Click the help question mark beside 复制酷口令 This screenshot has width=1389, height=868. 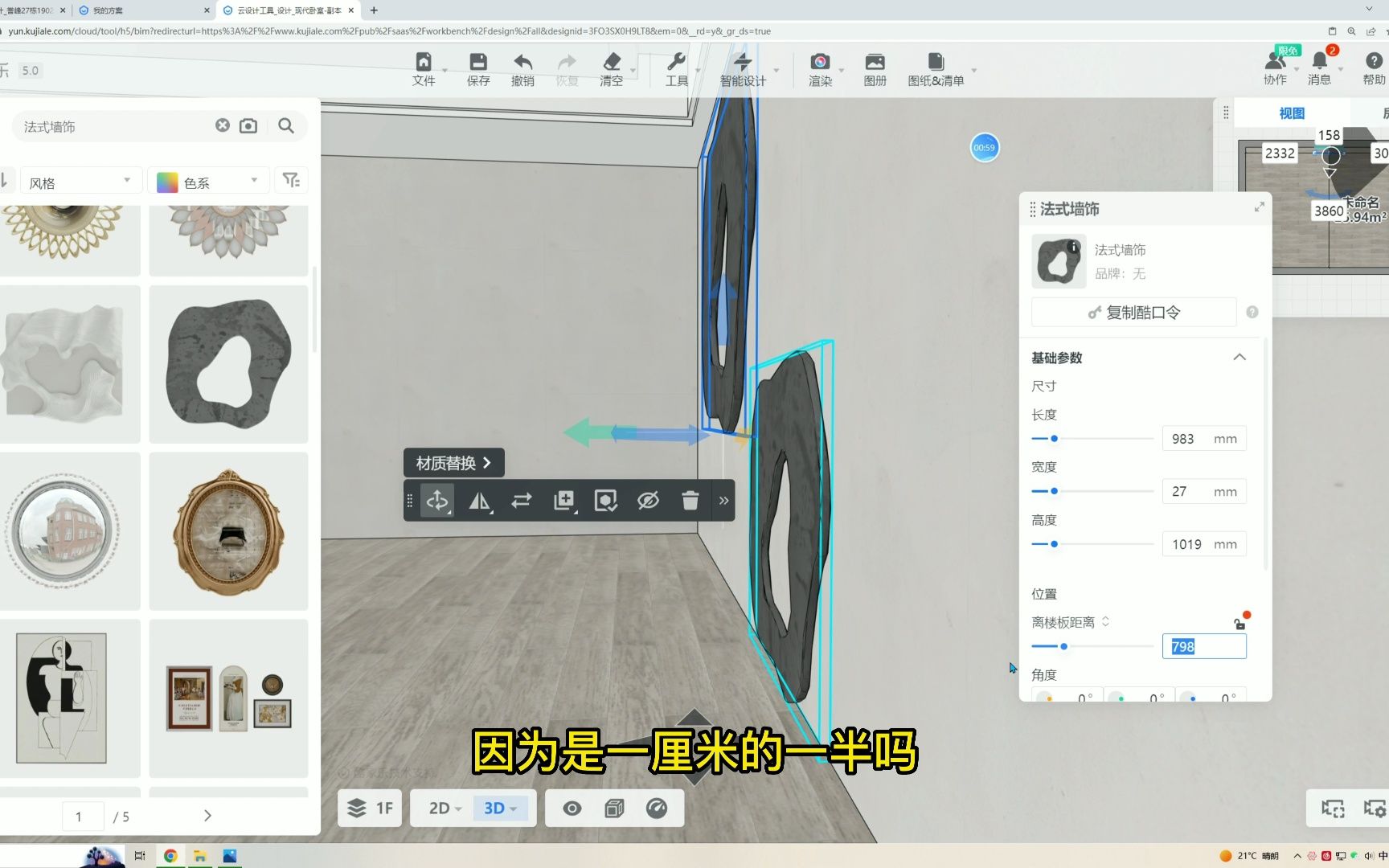coord(1252,312)
